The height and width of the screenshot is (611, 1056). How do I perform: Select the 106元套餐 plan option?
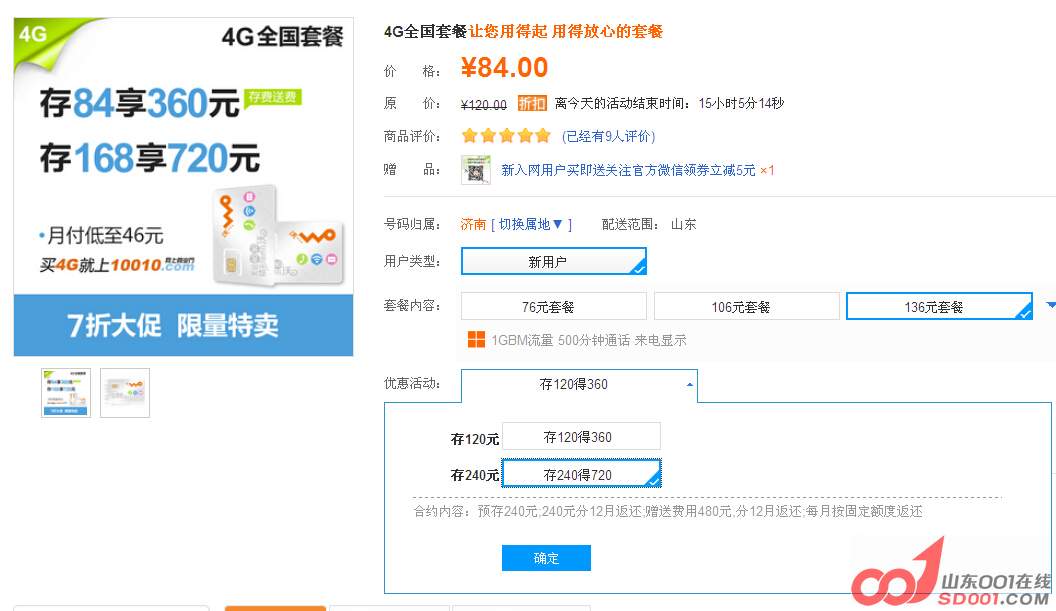746,307
